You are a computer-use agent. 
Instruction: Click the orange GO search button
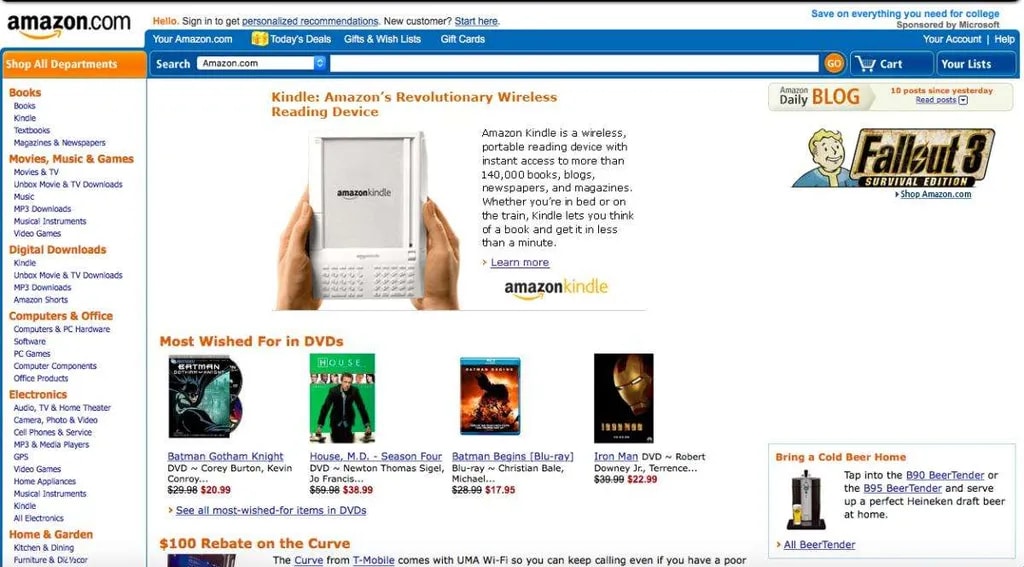(833, 63)
